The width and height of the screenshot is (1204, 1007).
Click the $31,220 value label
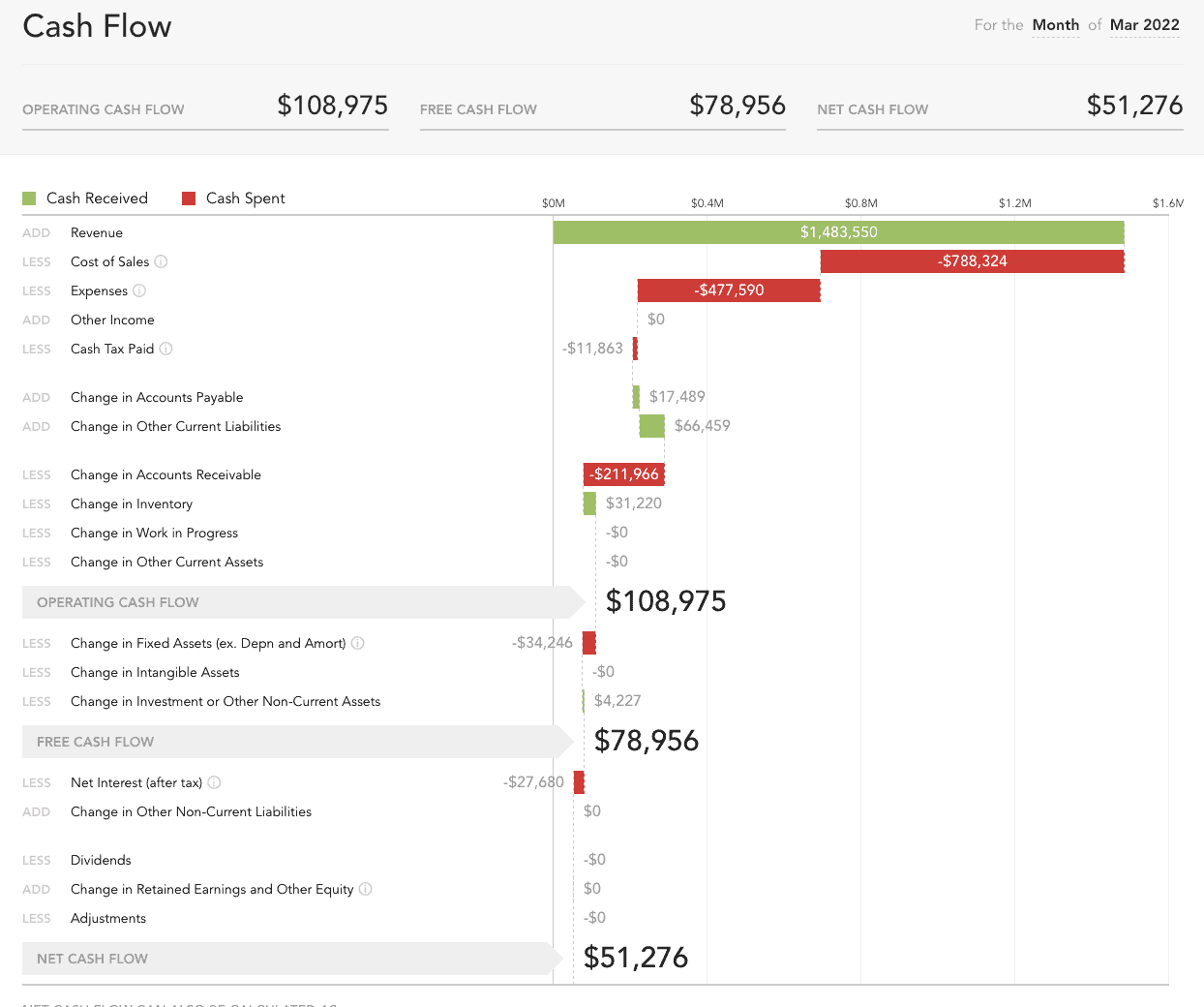coord(634,503)
